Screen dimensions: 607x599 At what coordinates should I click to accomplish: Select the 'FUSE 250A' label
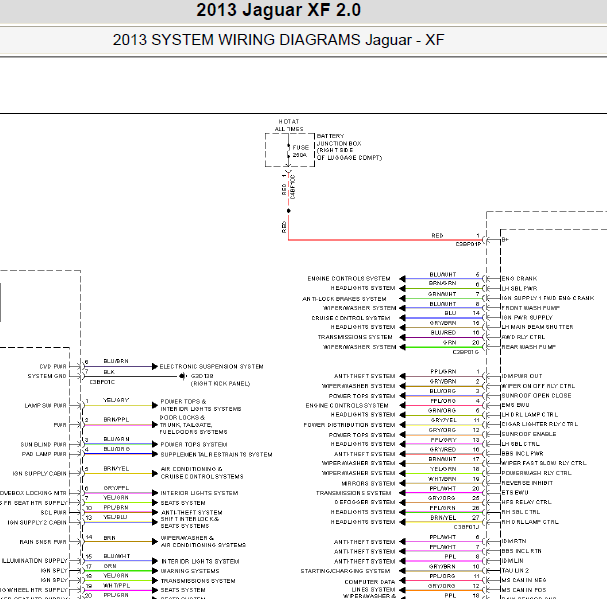pos(300,151)
